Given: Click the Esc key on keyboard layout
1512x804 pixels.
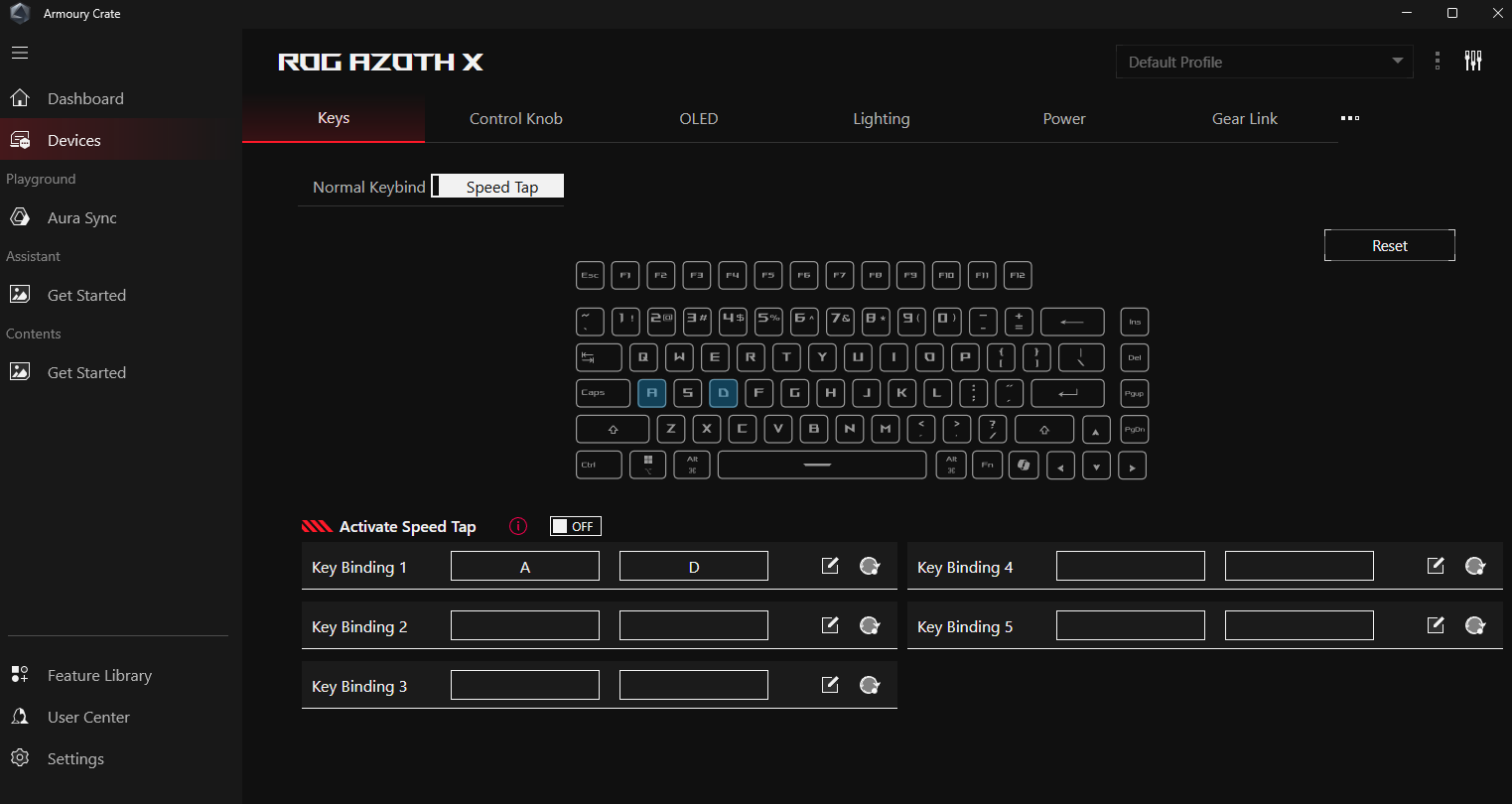Looking at the screenshot, I should [x=590, y=275].
